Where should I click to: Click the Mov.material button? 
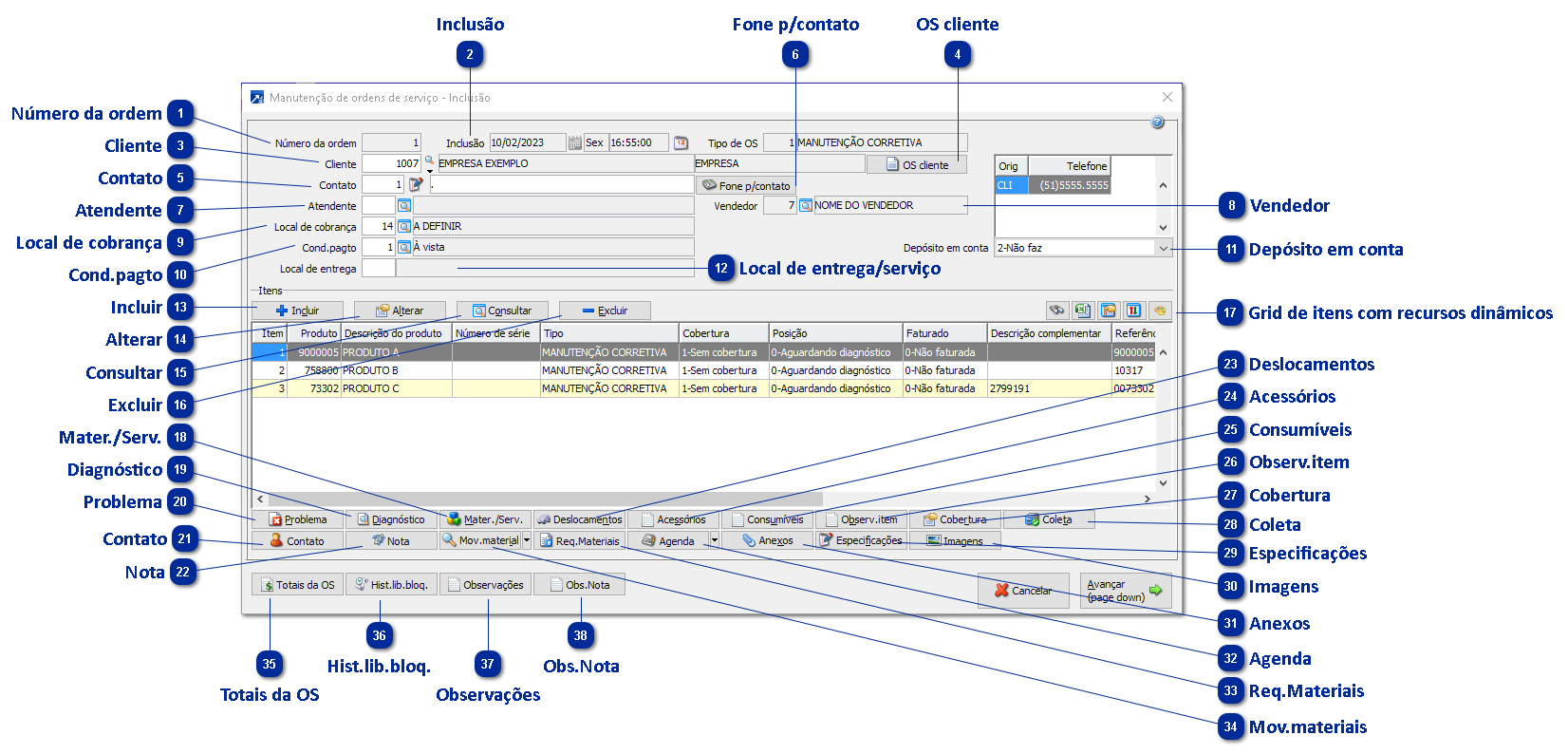click(480, 540)
